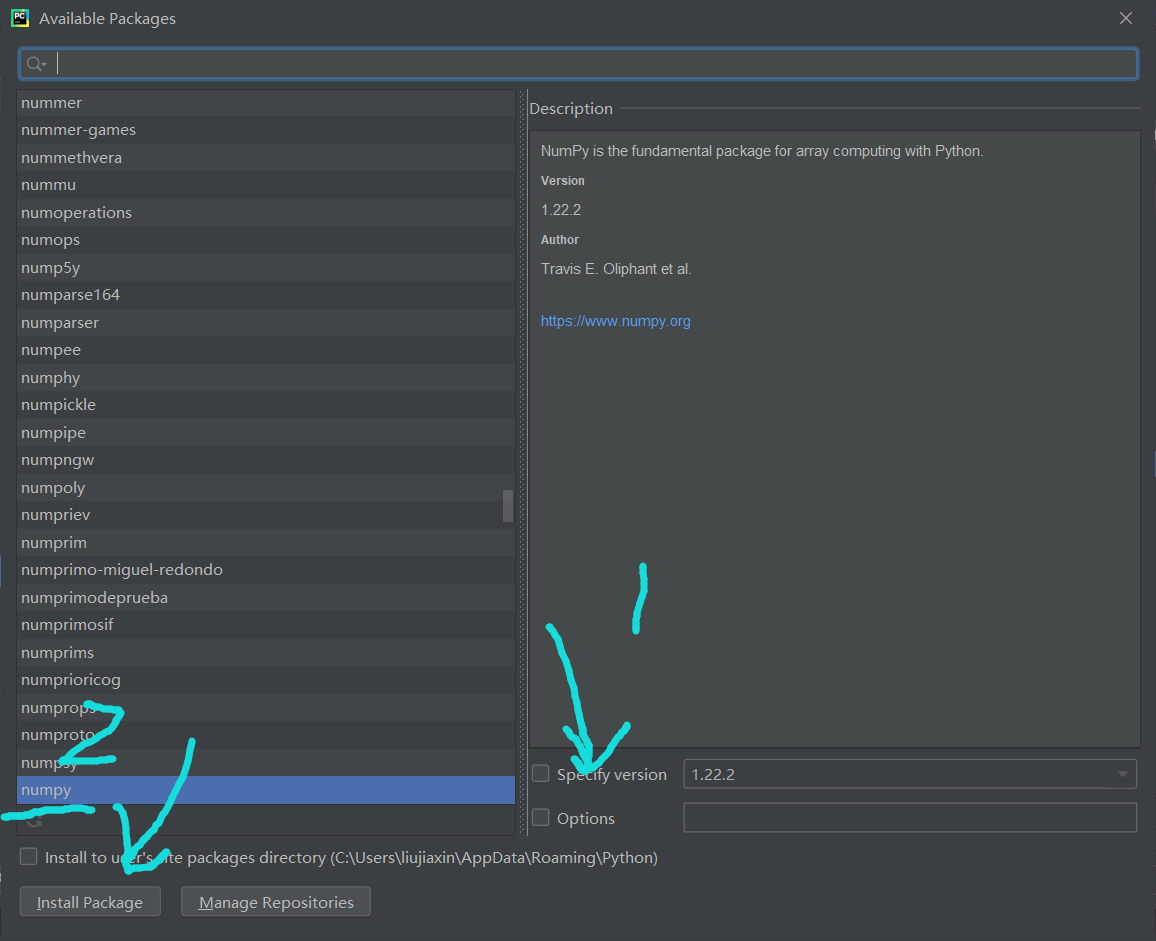
Task: Select the numprimosif package
Action: 265,625
